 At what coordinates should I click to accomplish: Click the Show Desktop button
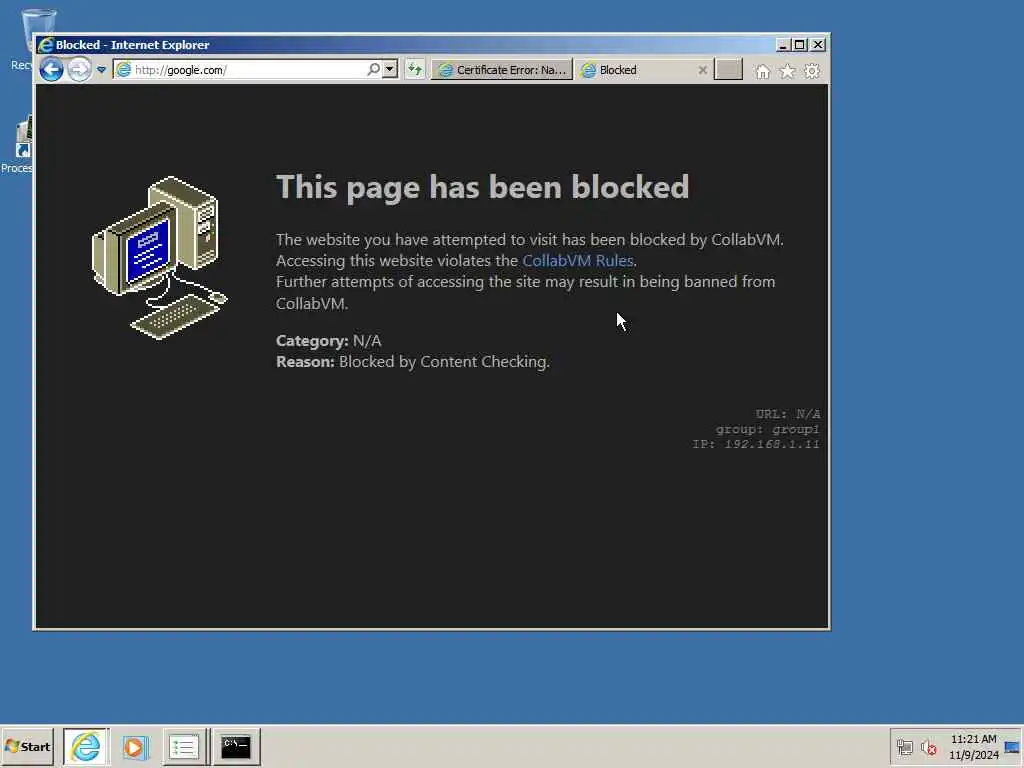(1013, 746)
